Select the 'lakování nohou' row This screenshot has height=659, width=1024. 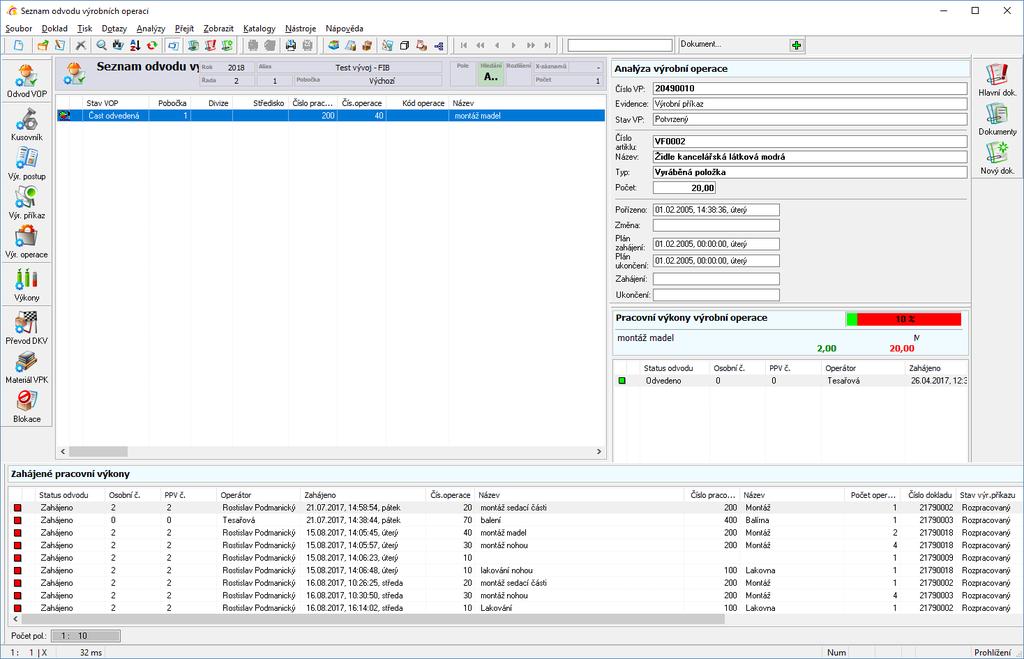pyautogui.click(x=516, y=570)
